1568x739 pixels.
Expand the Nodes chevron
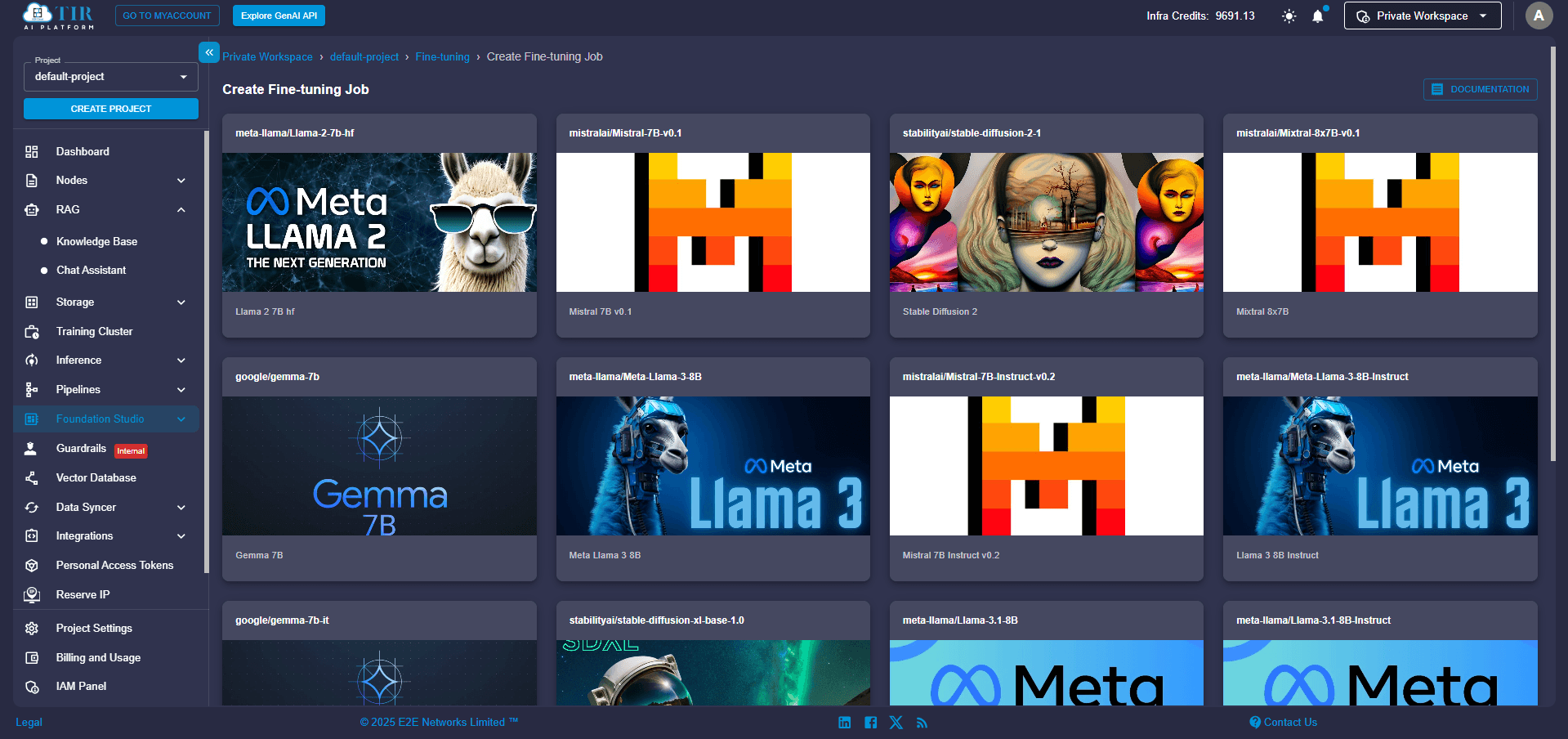point(181,181)
